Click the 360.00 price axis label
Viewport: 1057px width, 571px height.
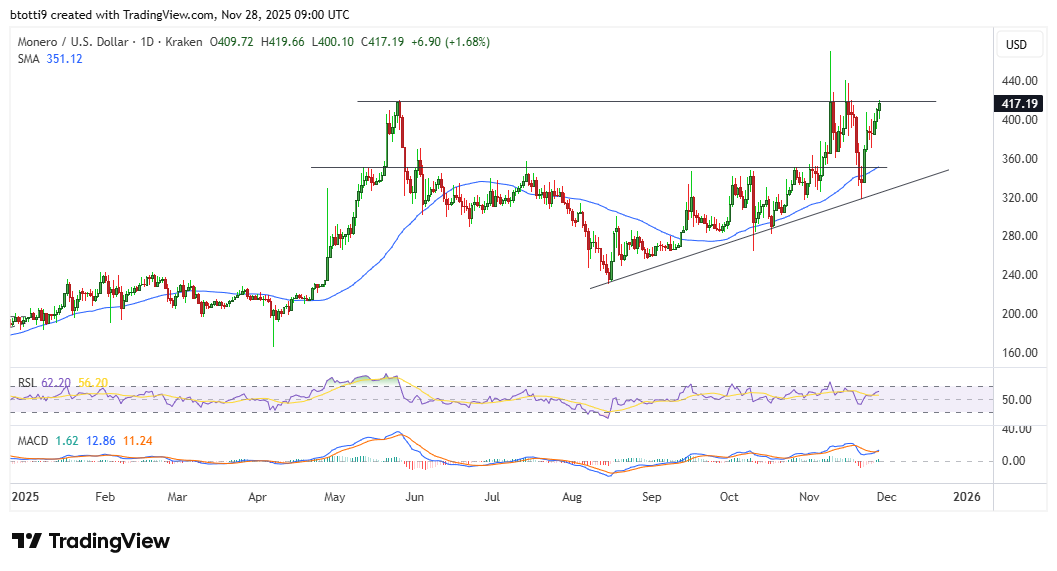1019,159
